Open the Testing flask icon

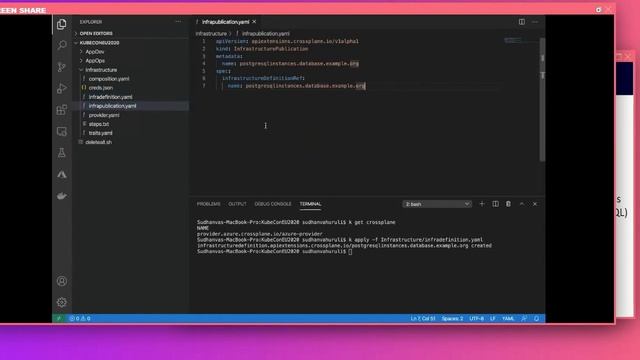point(62,153)
